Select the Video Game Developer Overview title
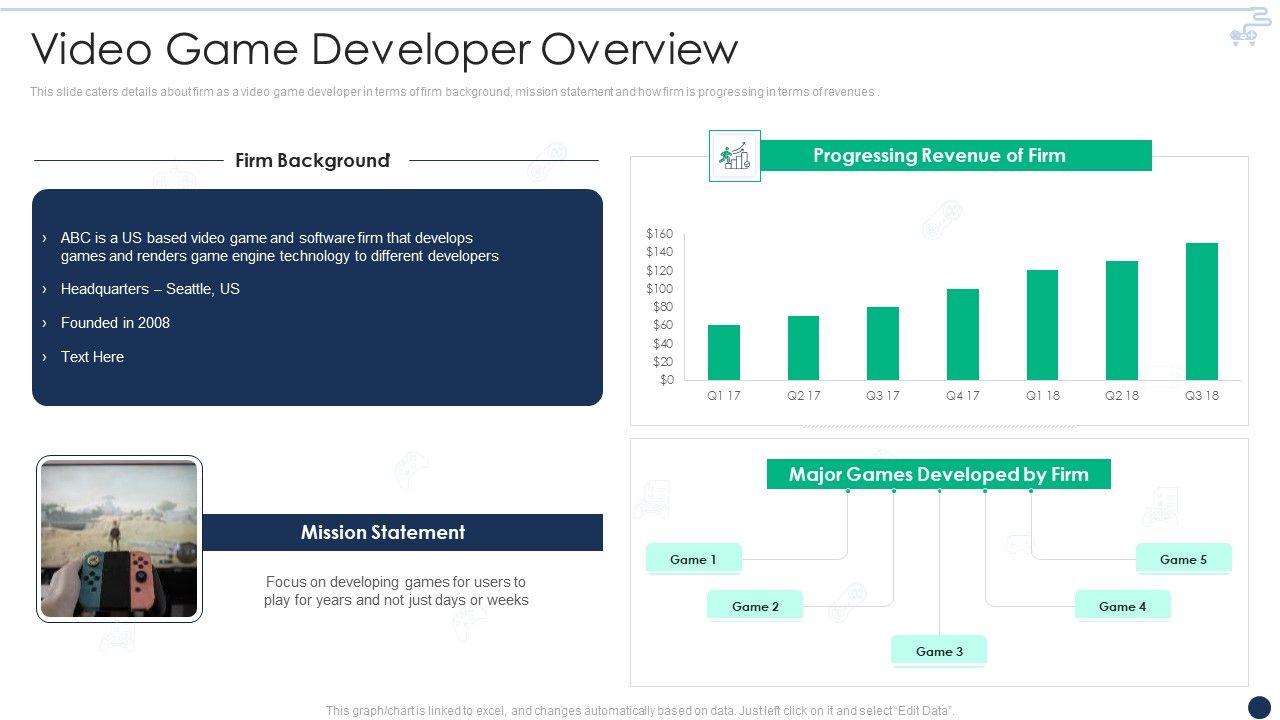The width and height of the screenshot is (1280, 720). pyautogui.click(x=385, y=48)
